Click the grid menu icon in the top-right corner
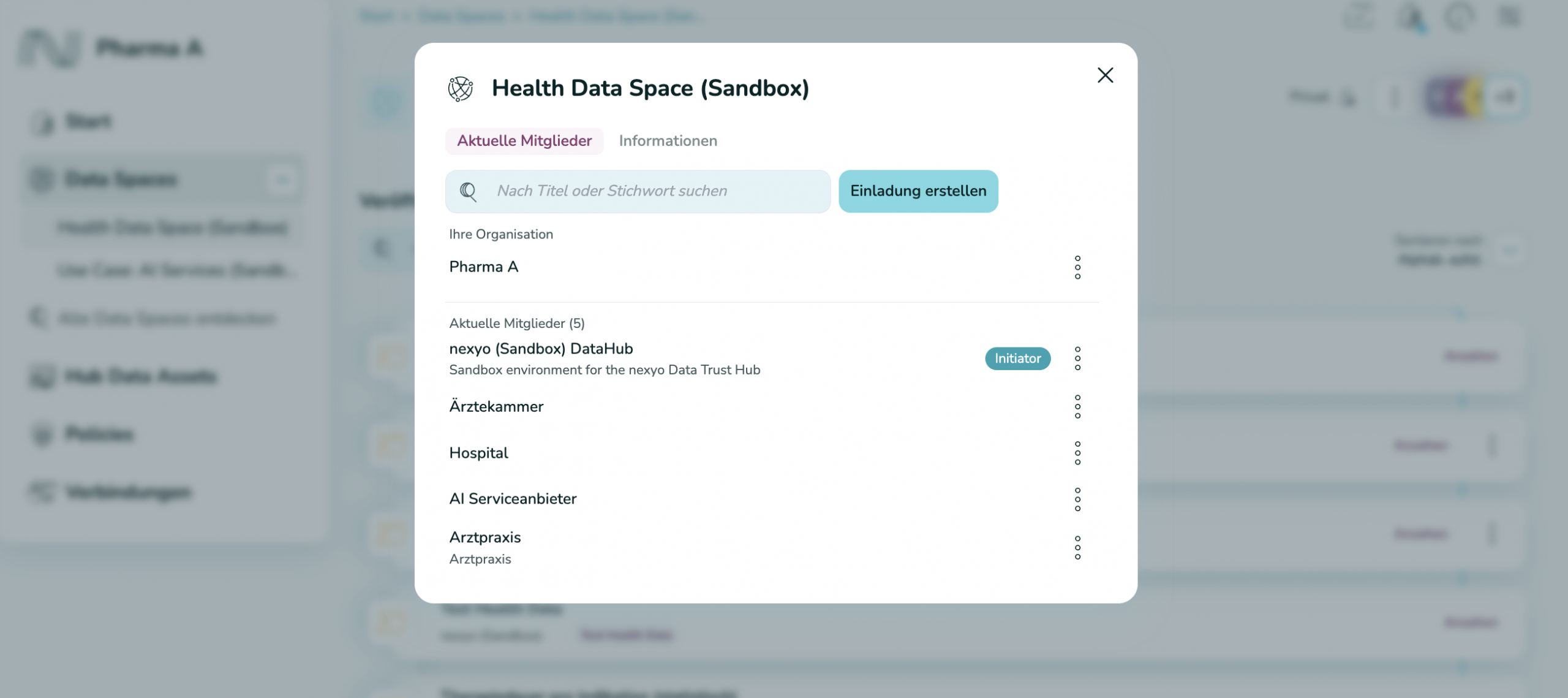 click(1511, 17)
